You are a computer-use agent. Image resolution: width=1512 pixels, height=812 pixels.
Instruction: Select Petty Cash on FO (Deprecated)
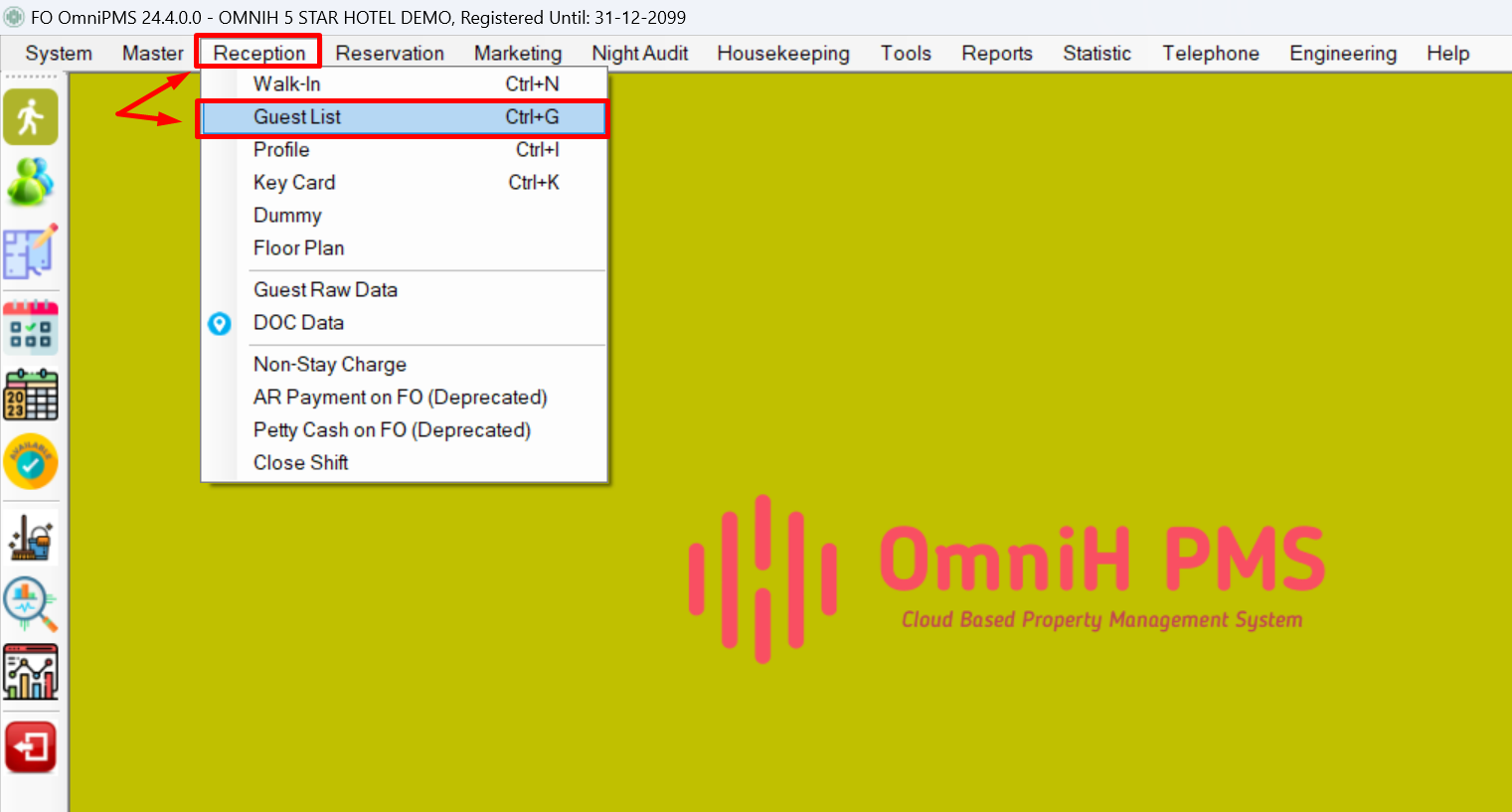(404, 430)
